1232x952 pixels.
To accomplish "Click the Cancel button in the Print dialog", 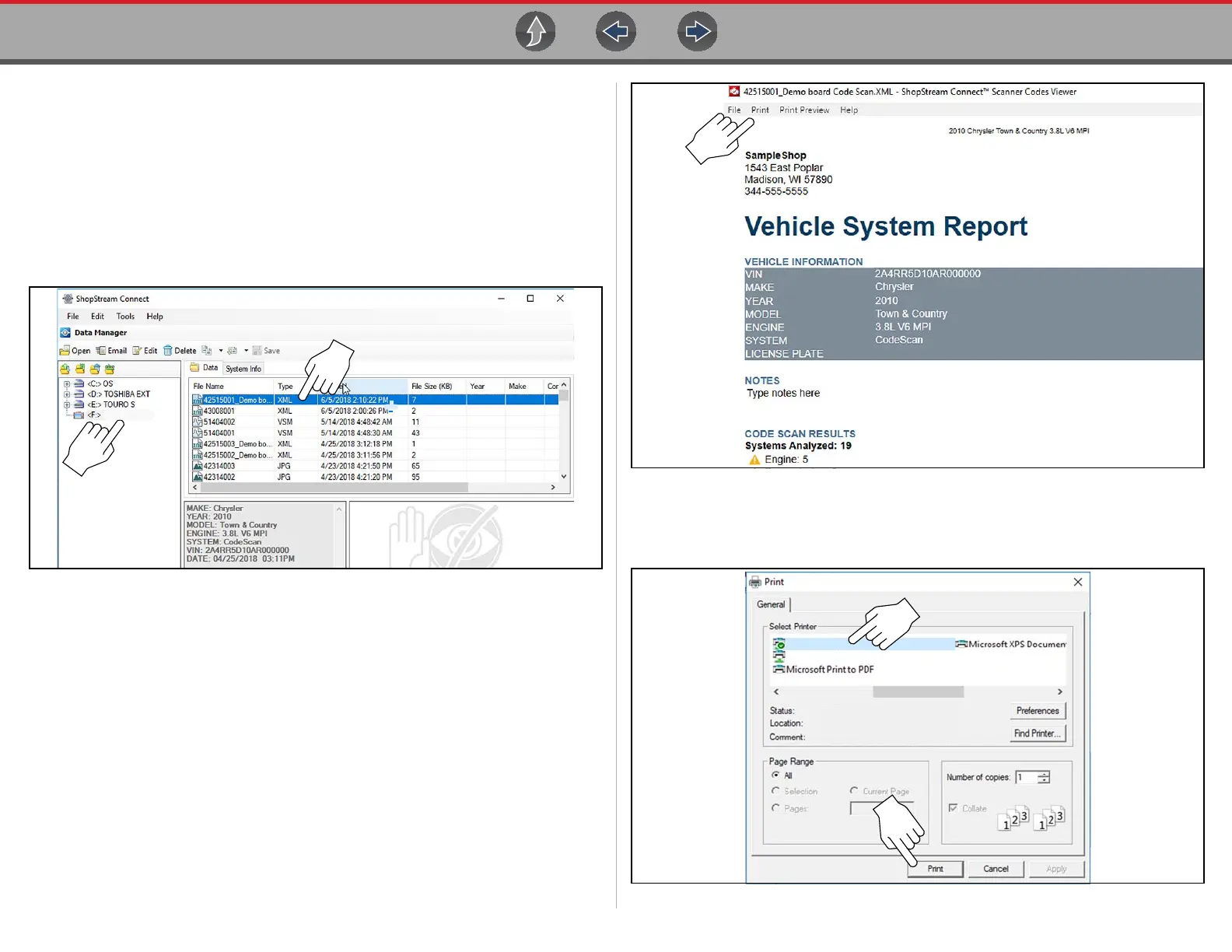I will [996, 869].
